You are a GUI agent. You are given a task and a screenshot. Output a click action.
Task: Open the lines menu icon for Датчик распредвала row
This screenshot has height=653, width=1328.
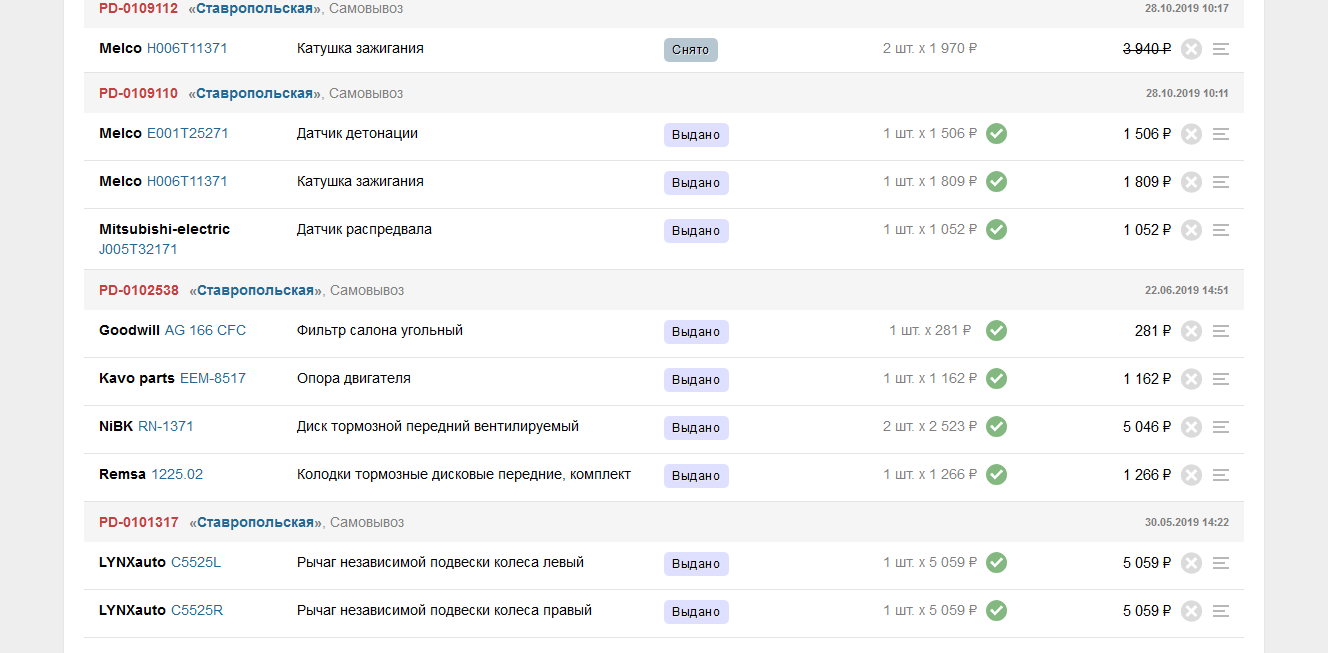coord(1221,230)
